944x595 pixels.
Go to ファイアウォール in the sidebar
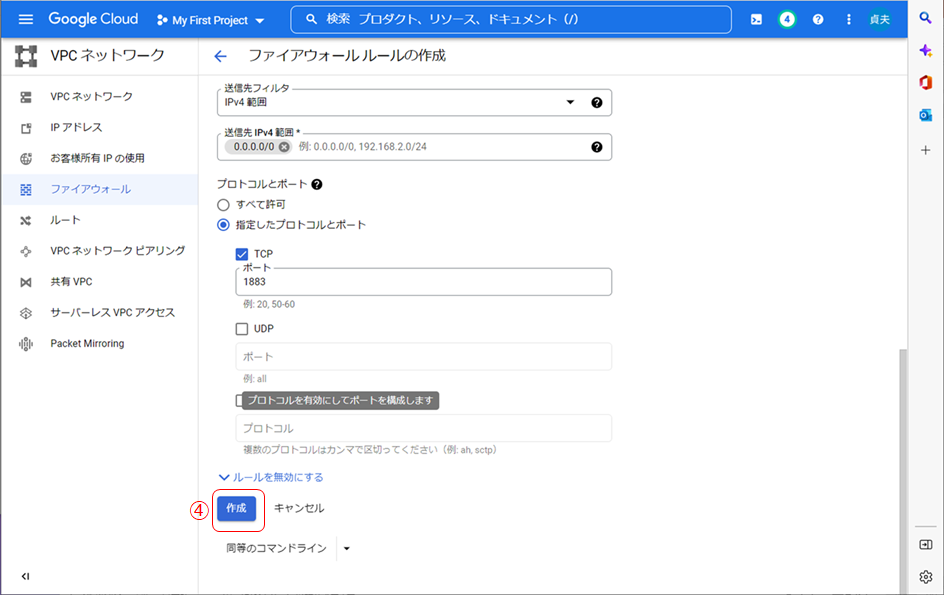point(90,189)
